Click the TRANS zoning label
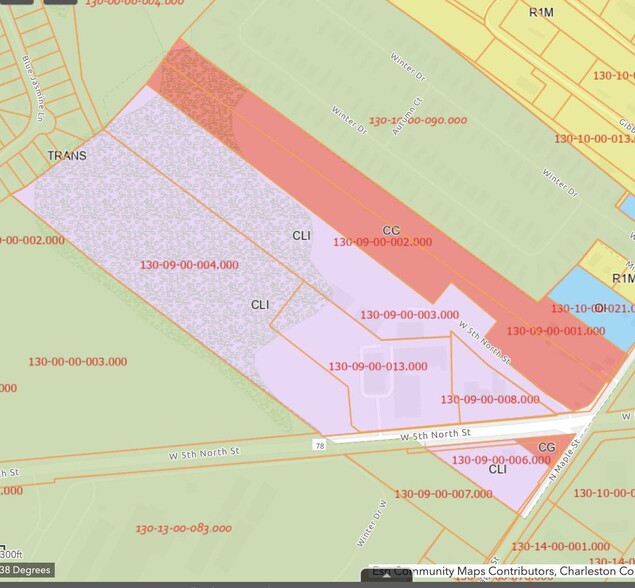The width and height of the screenshot is (635, 588). 67,156
